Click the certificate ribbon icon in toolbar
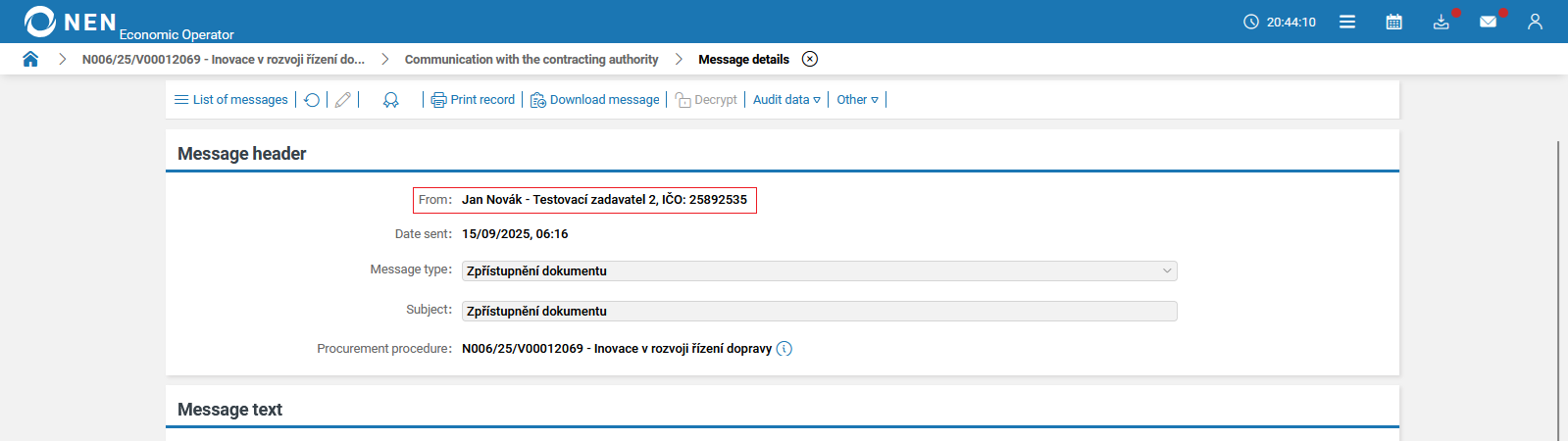The image size is (1568, 441). (390, 100)
